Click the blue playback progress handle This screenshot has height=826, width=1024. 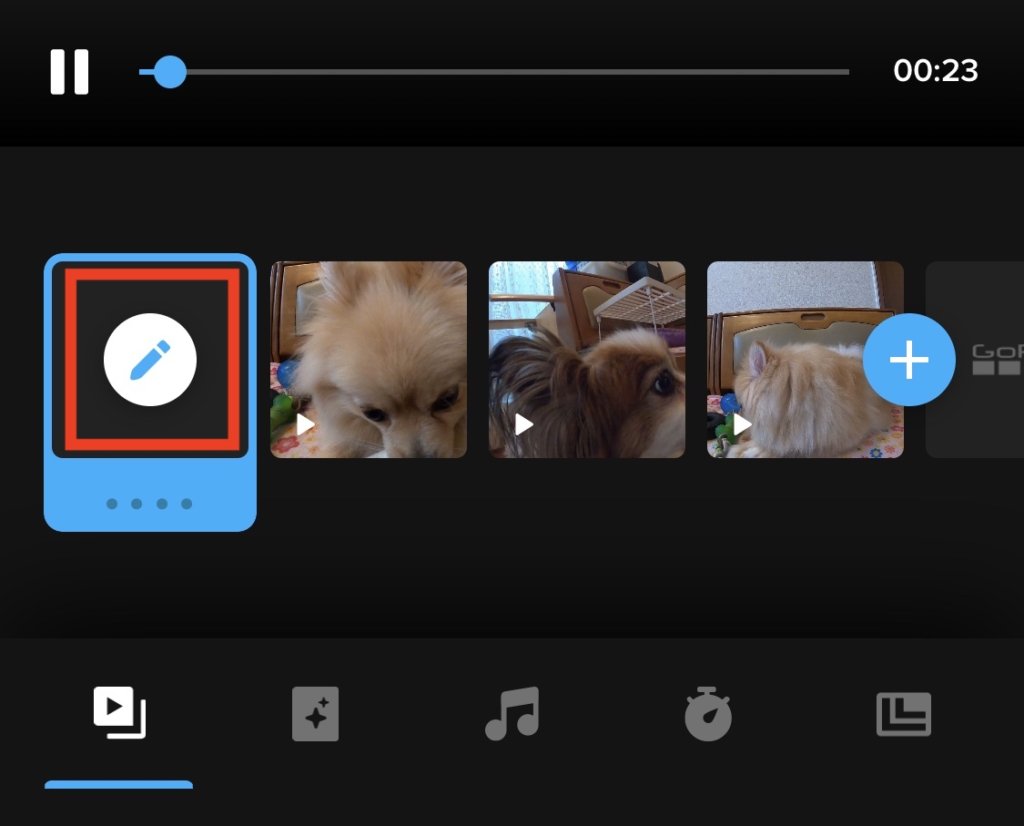170,71
